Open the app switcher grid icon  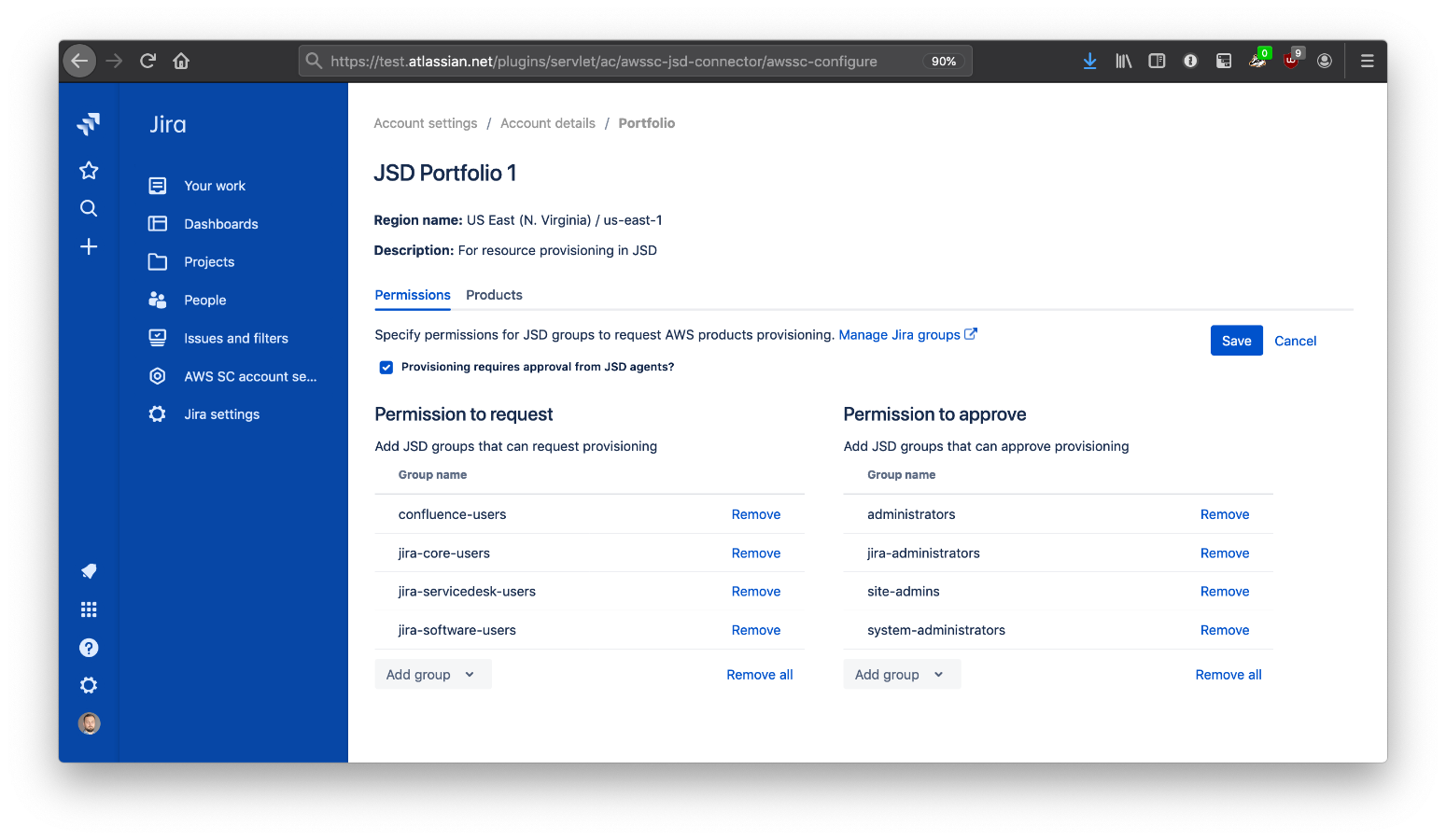(x=89, y=609)
